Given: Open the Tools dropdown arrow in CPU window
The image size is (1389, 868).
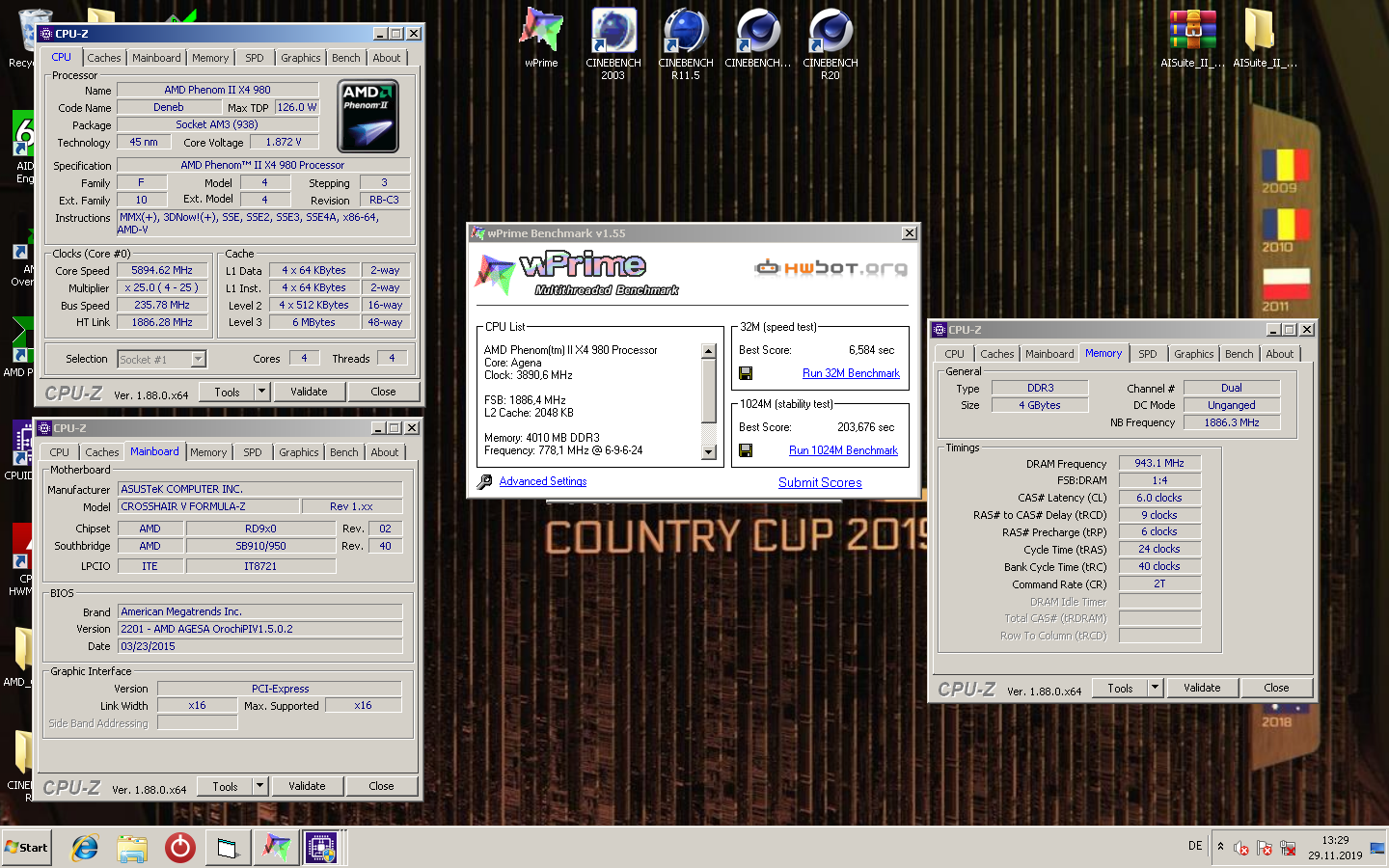Looking at the screenshot, I should pos(261,392).
